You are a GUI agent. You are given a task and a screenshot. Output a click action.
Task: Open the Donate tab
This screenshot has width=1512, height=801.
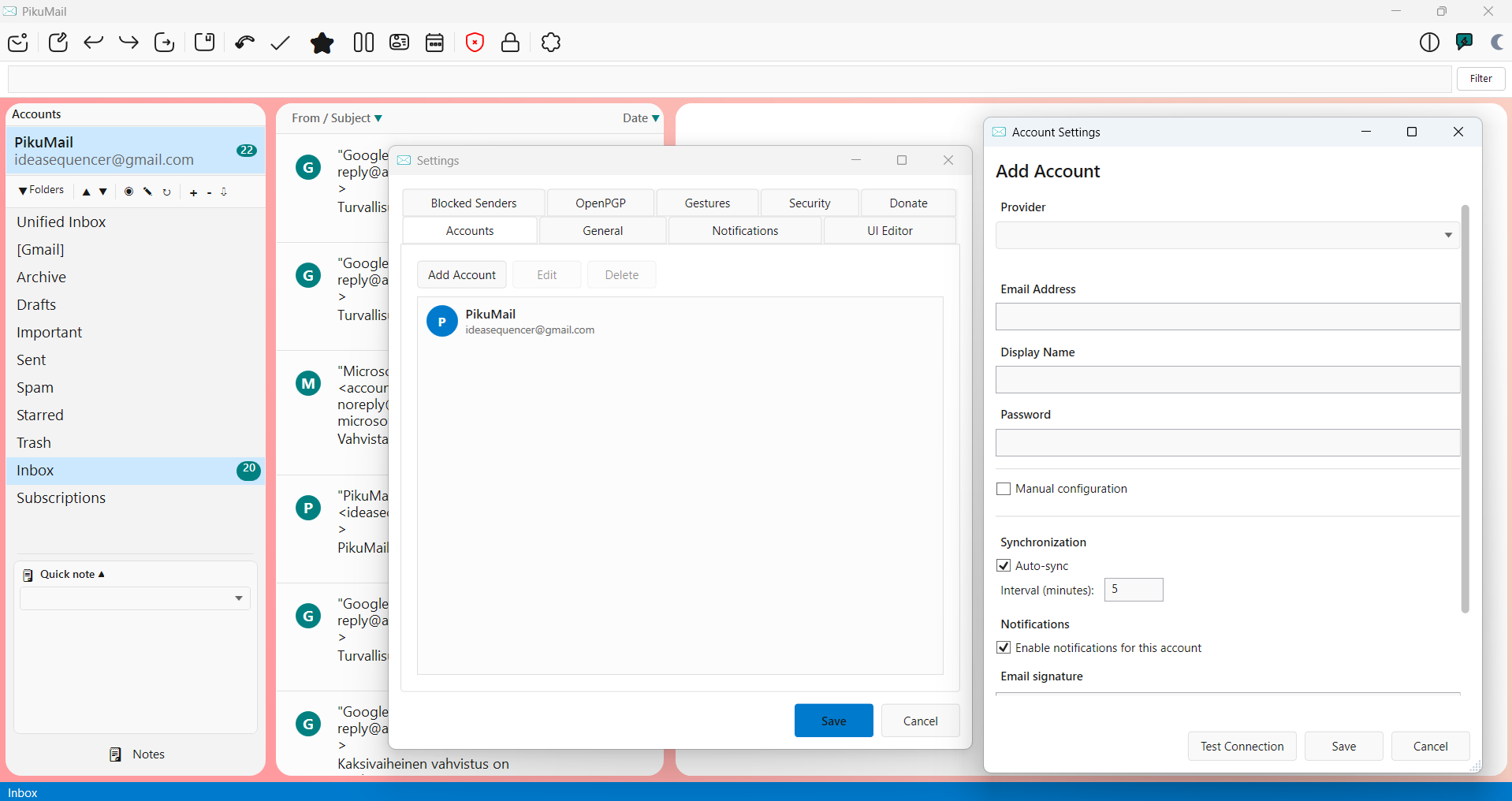pyautogui.click(x=908, y=203)
